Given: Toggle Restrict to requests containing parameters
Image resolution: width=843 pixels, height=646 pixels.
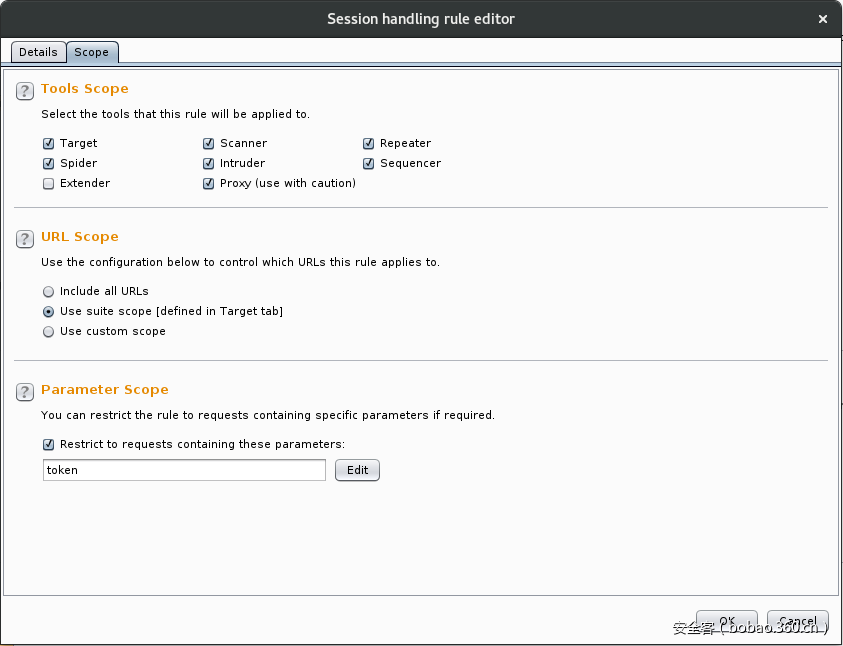Looking at the screenshot, I should [49, 445].
